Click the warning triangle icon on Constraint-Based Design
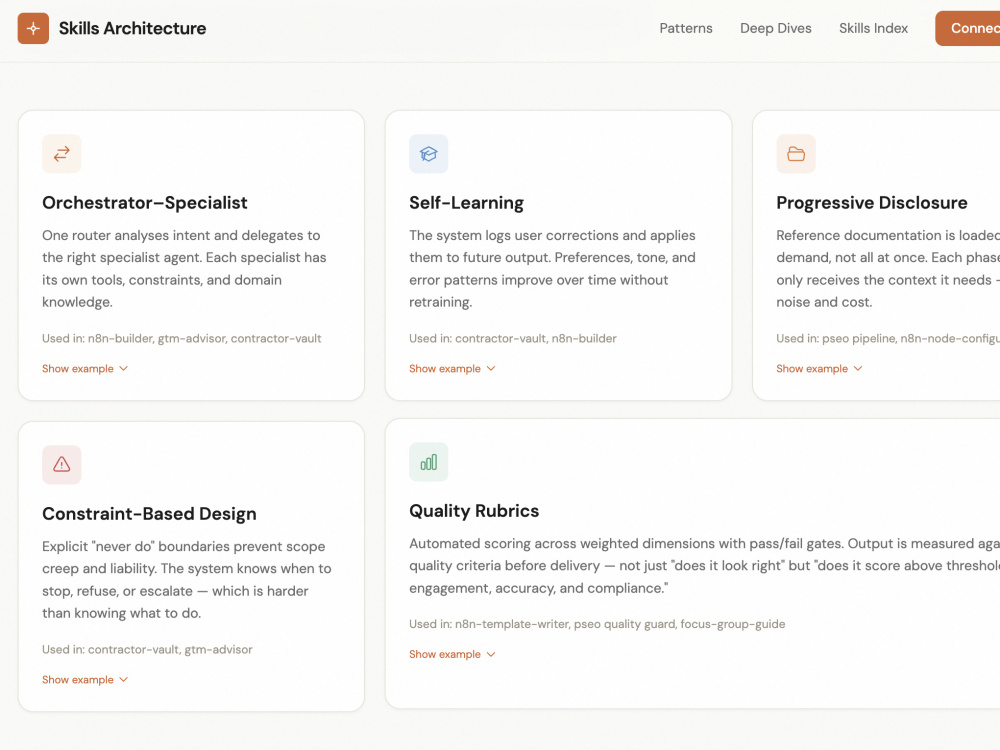Screen dimensions: 1000x750 (x=62, y=464)
